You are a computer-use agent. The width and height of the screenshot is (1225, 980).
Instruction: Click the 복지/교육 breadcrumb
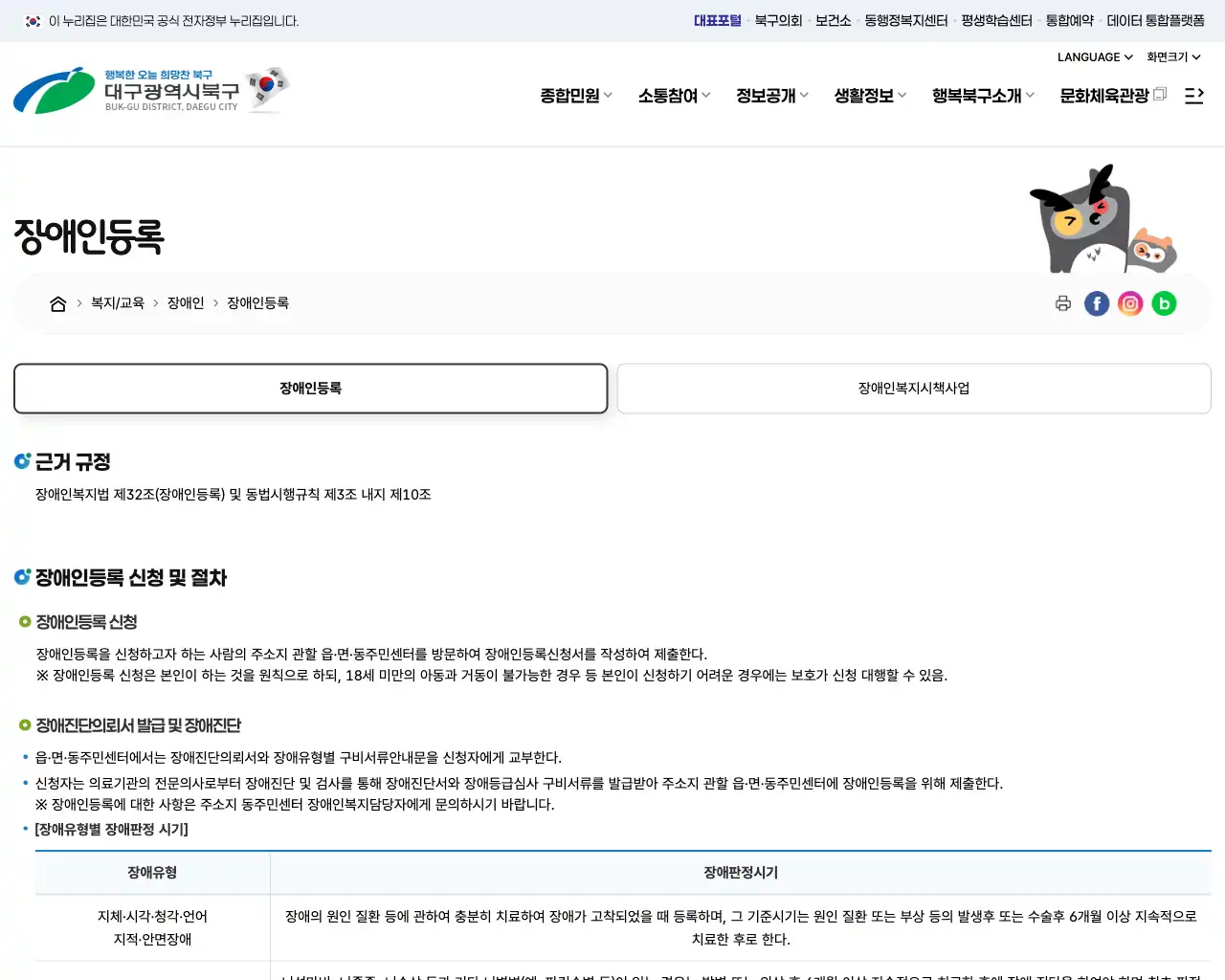pyautogui.click(x=118, y=303)
